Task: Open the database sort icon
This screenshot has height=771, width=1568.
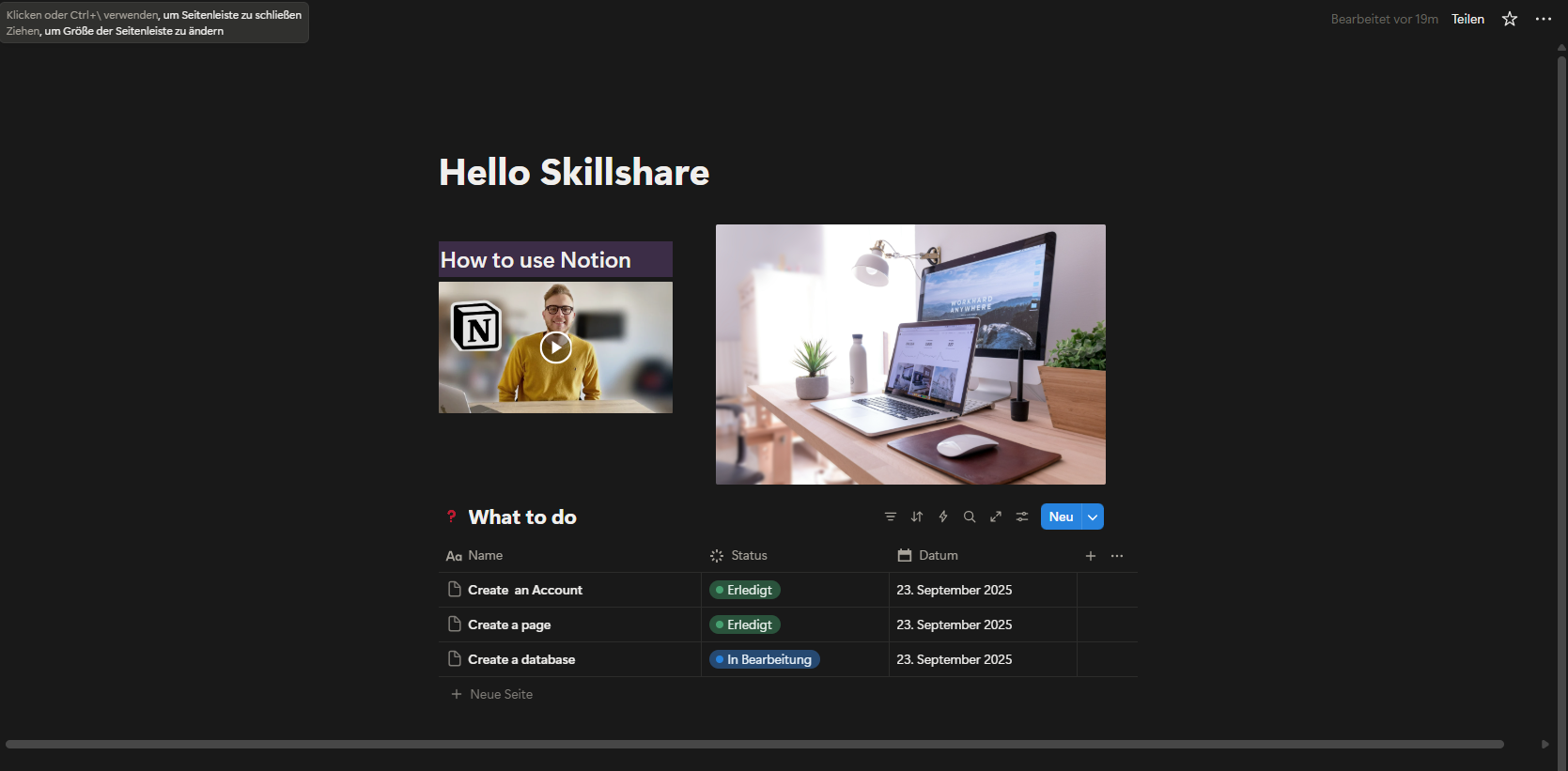Action: (917, 517)
